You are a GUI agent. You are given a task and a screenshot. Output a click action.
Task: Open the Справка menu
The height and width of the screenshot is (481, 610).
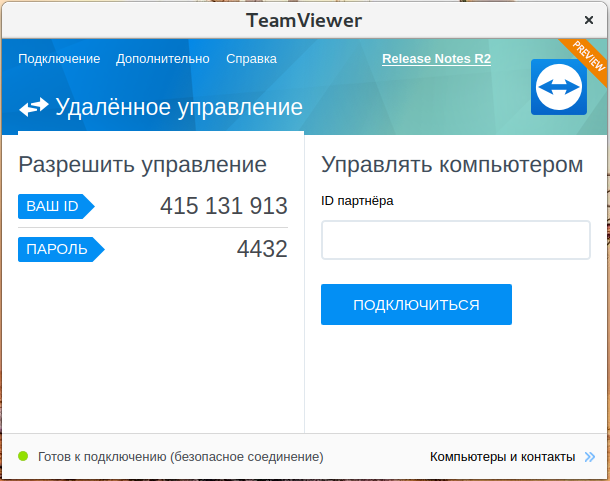251,59
